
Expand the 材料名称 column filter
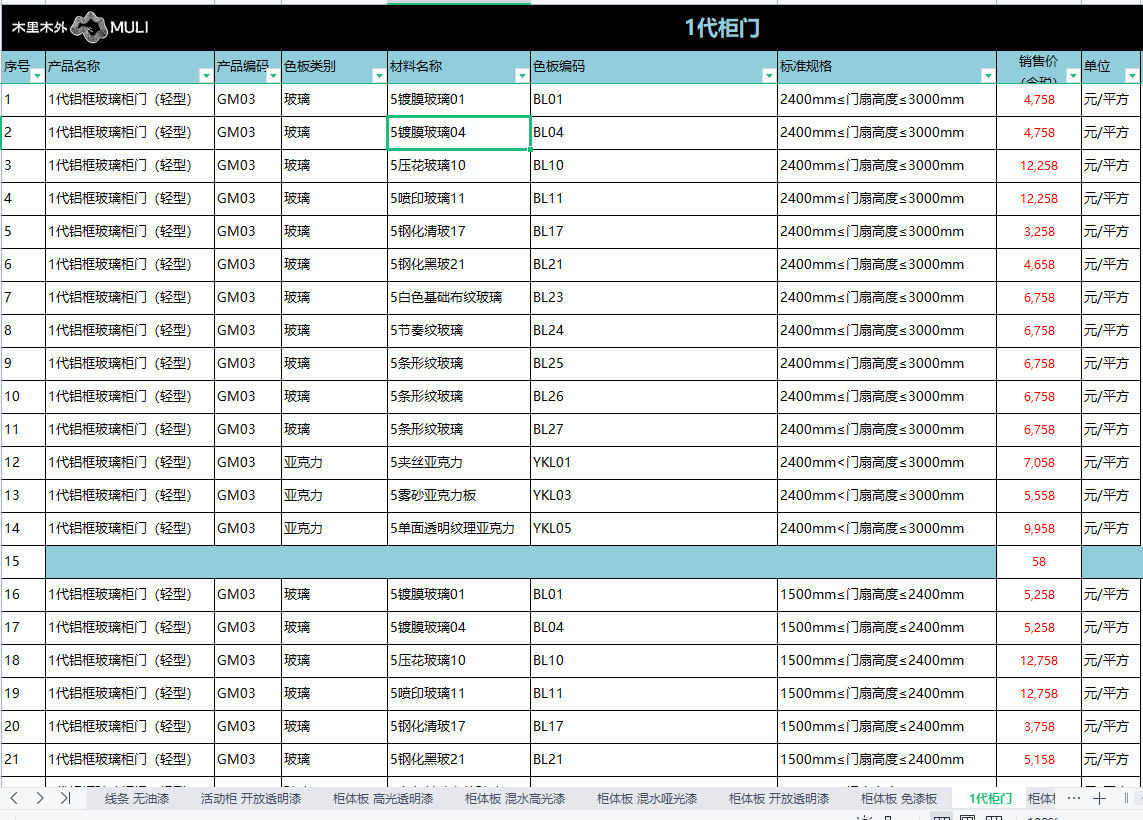521,75
